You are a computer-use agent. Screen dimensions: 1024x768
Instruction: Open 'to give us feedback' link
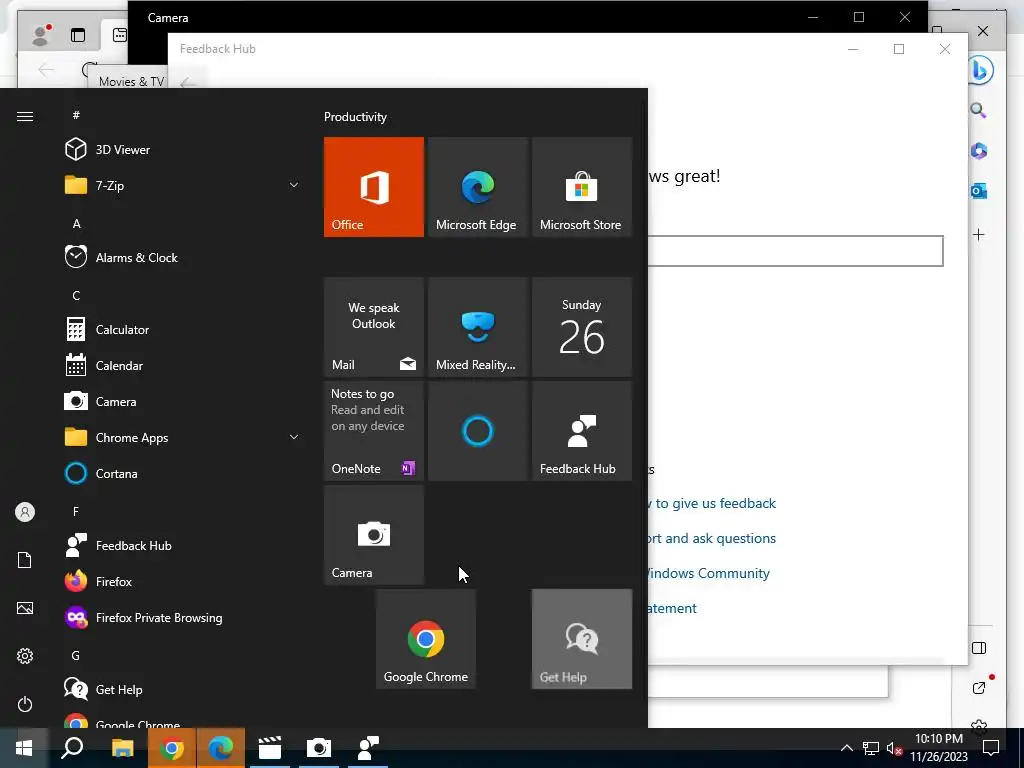click(x=715, y=504)
